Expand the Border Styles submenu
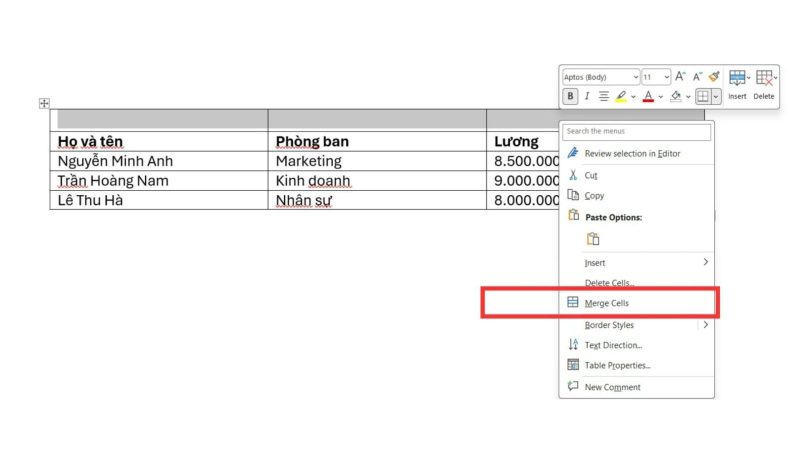Image resolution: width=800 pixels, height=450 pixels. [637, 325]
